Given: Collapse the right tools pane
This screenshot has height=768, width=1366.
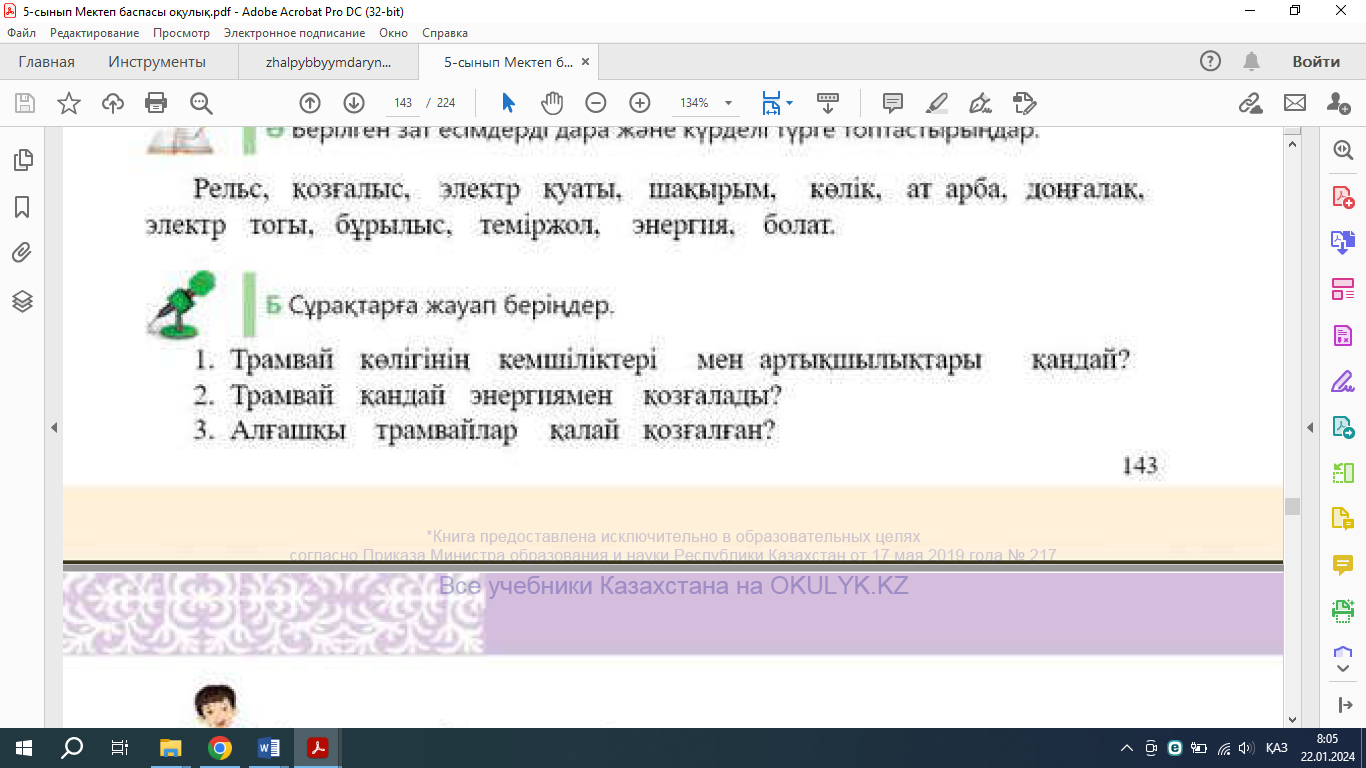Looking at the screenshot, I should pyautogui.click(x=1344, y=705).
